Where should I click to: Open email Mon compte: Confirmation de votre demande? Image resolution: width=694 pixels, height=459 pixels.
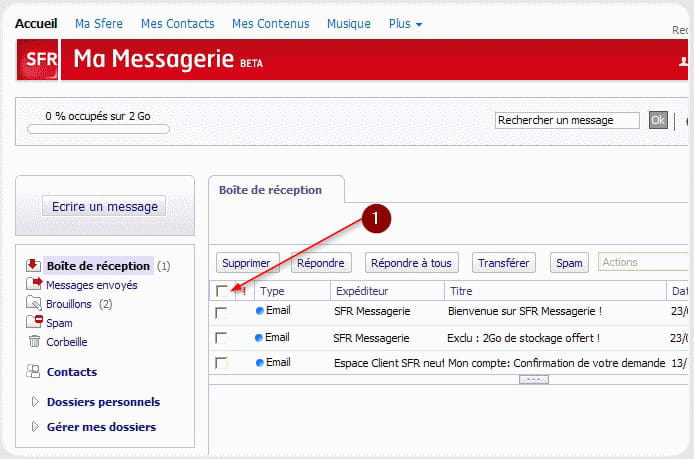[556, 363]
